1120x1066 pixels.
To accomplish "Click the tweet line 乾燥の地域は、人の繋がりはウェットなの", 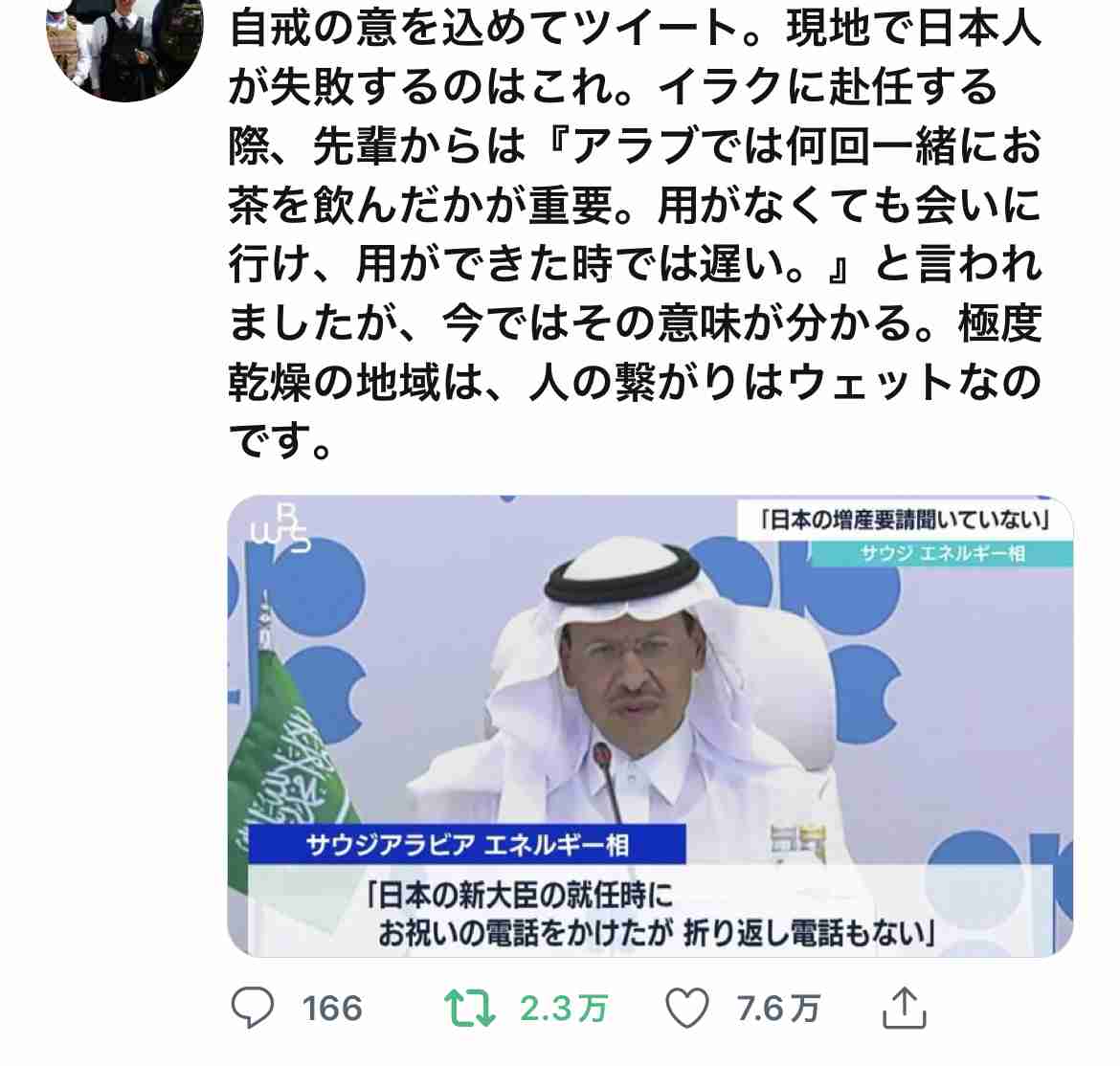I will tap(635, 381).
